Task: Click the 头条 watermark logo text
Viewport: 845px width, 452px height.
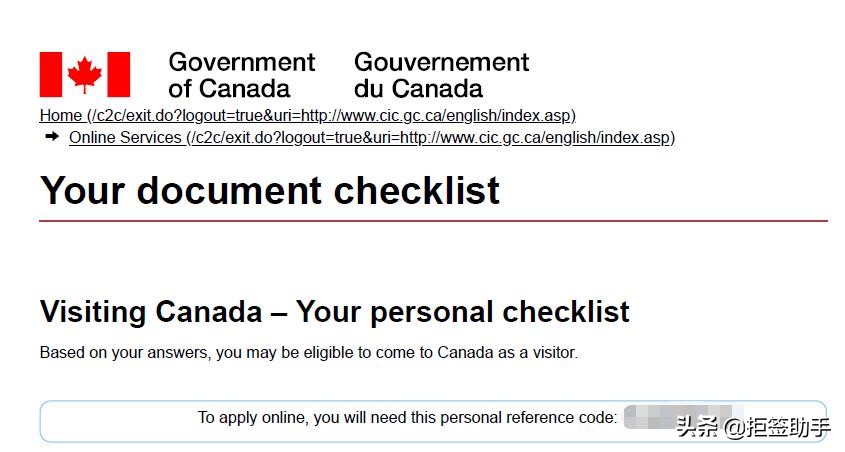Action: [x=698, y=428]
